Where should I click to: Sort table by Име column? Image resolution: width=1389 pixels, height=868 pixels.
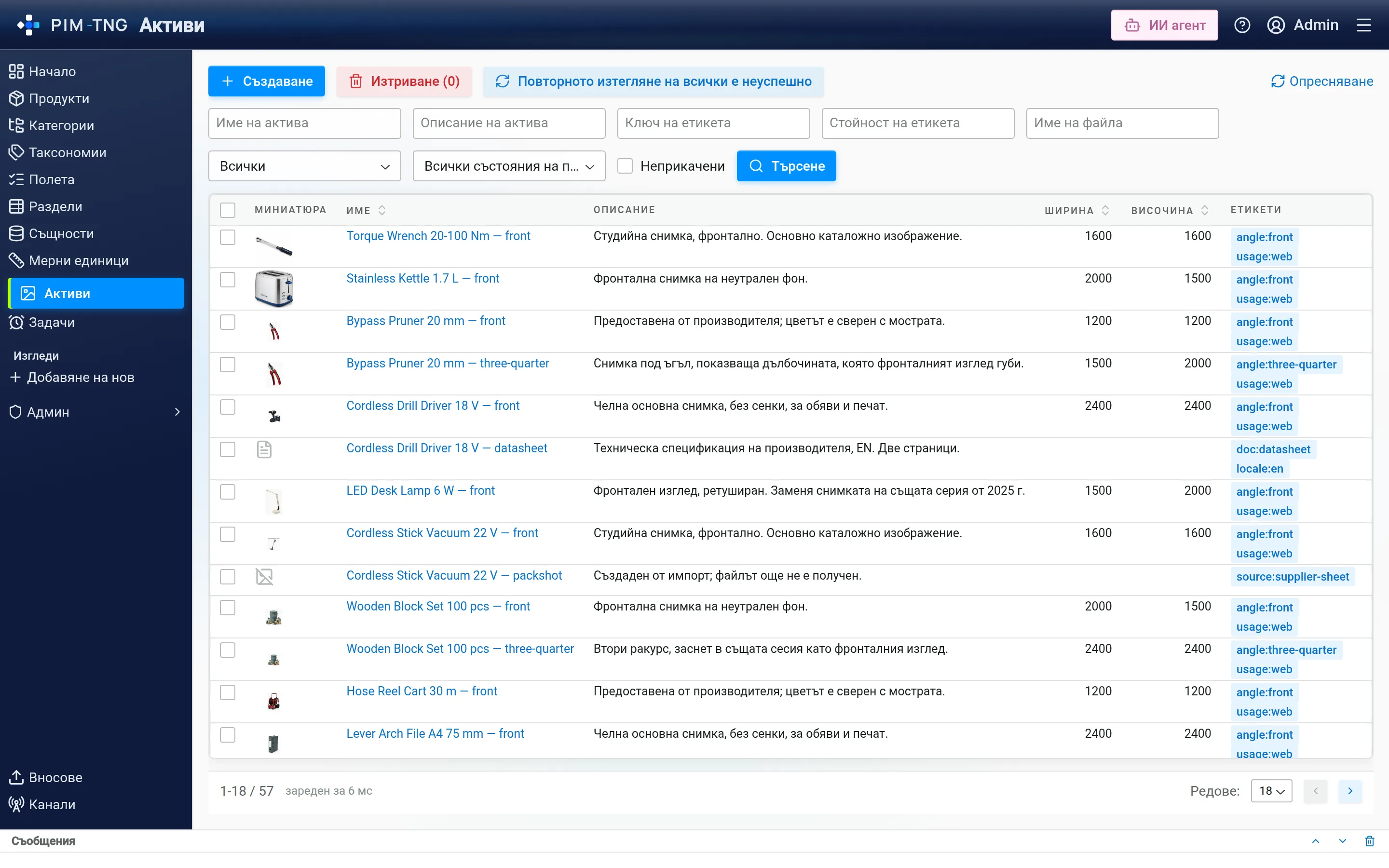[x=382, y=211]
